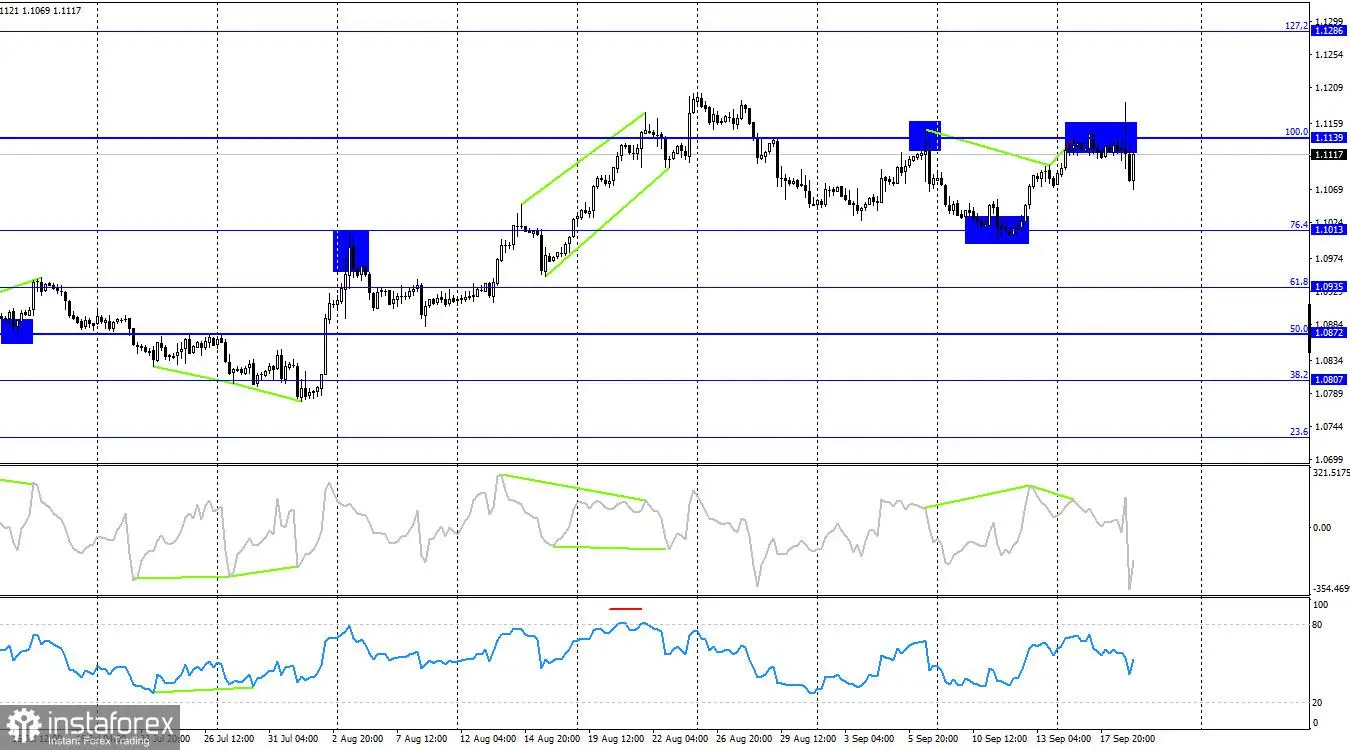Select the blue rectangle at the chart's left edge
1350x750 pixels.
[16, 331]
